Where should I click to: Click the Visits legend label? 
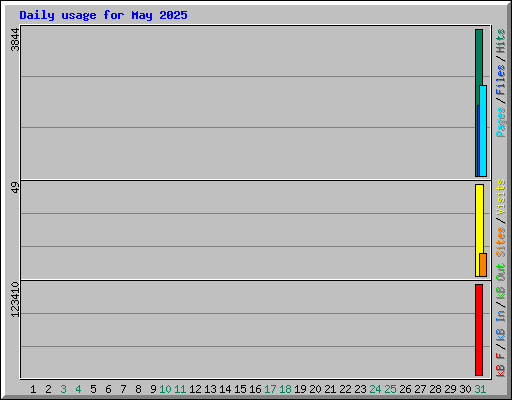(x=501, y=197)
